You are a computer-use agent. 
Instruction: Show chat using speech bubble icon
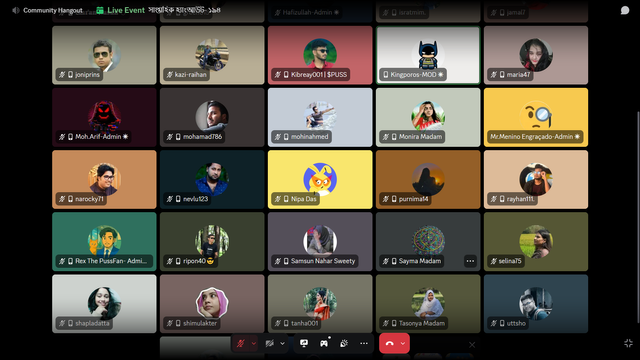tap(624, 10)
